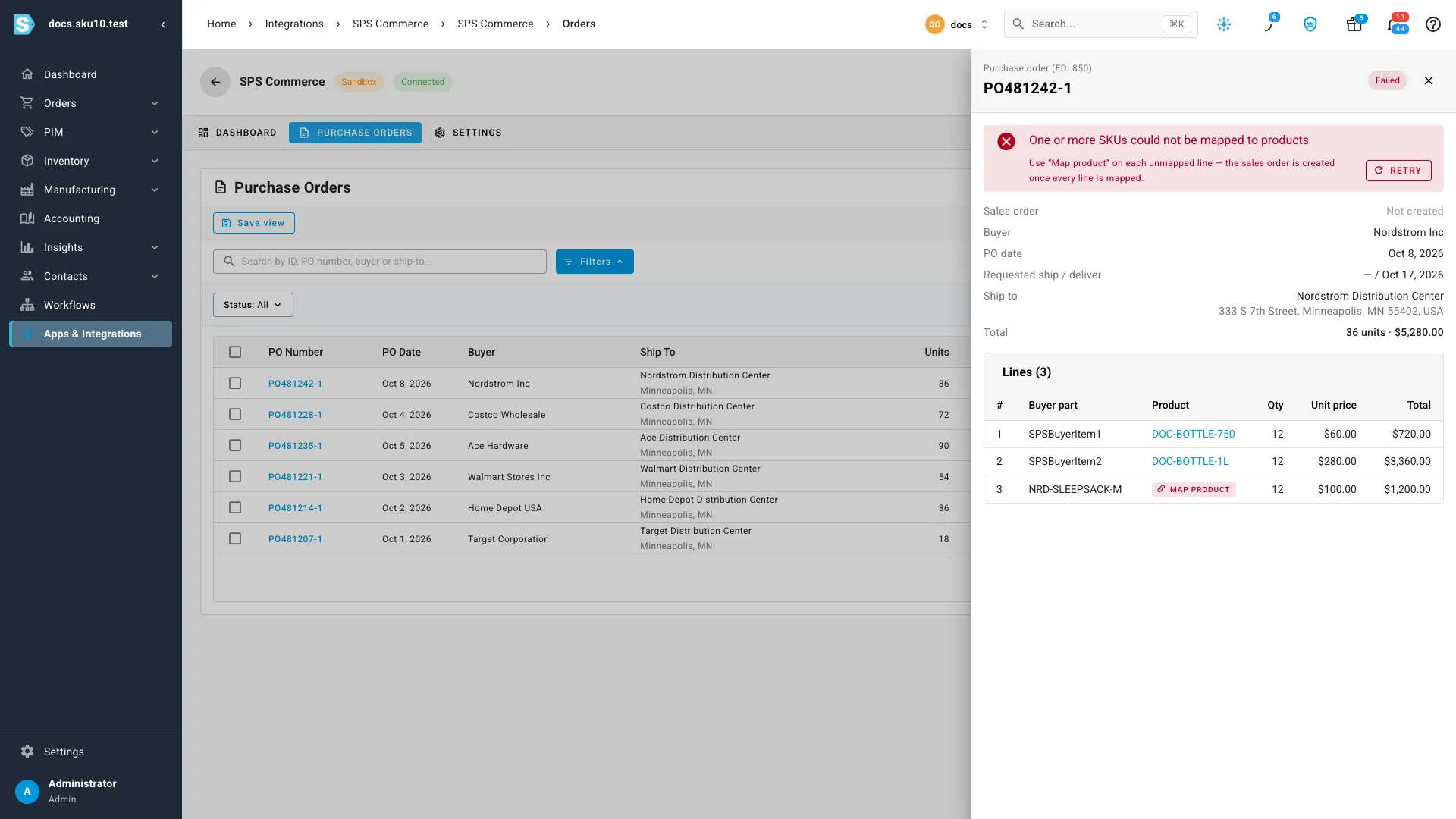Click the shield icon in the header
The image size is (1456, 819).
tap(1310, 24)
